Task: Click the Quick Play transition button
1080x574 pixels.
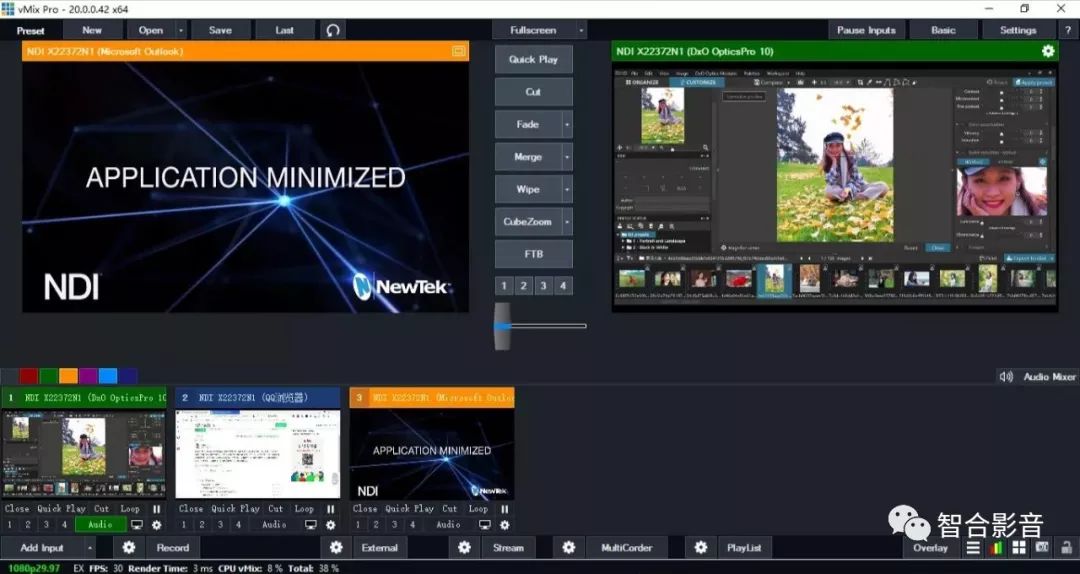Action: pos(534,59)
